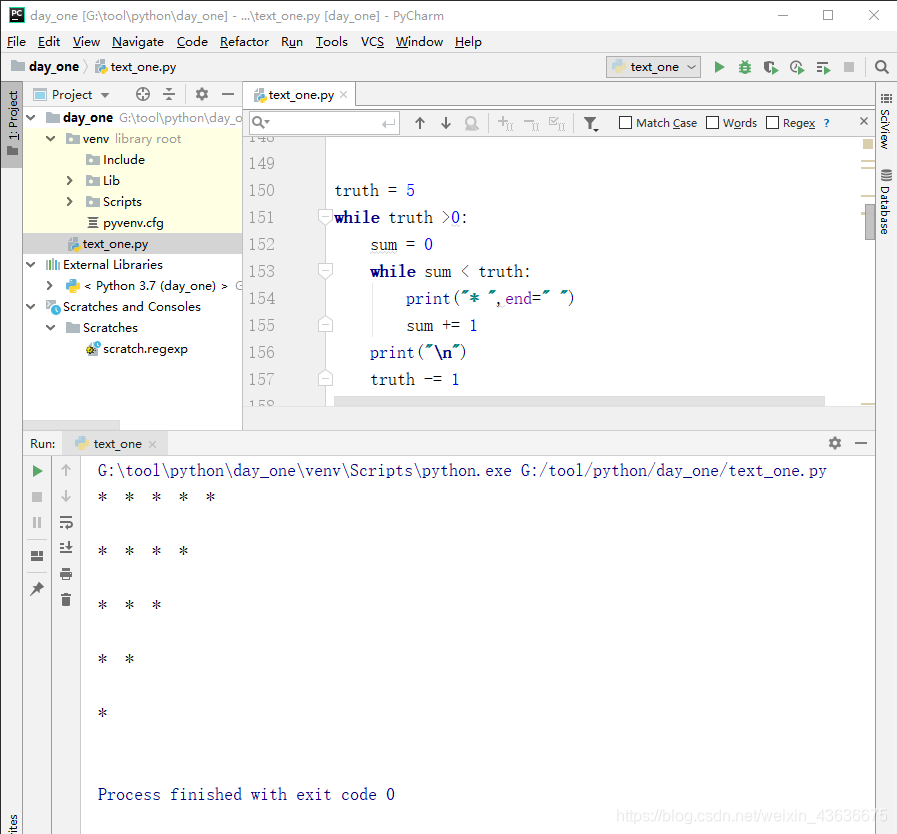Open the Refactor menu
This screenshot has width=897, height=834.
tap(244, 42)
